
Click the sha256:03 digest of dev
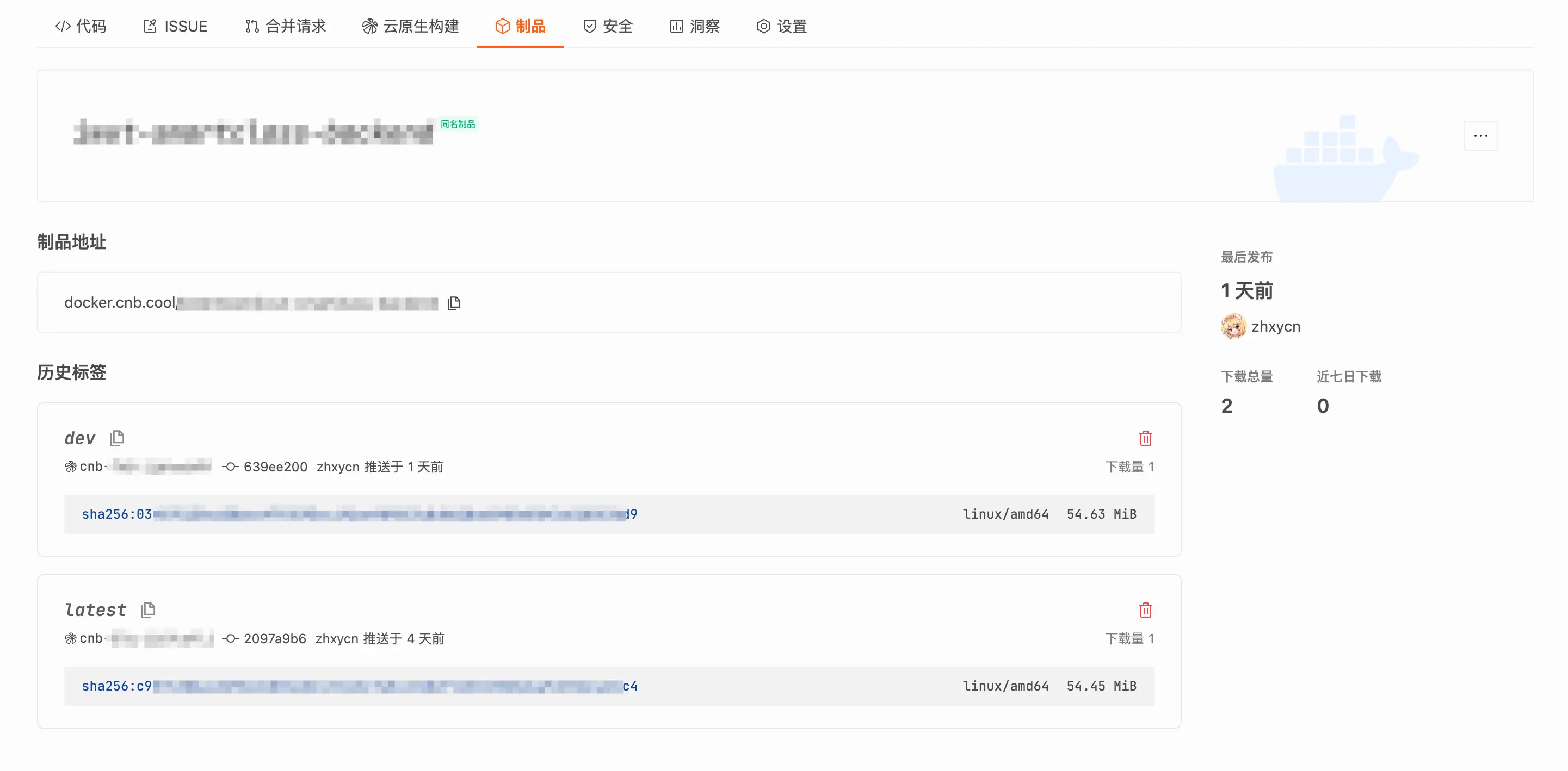[359, 514]
